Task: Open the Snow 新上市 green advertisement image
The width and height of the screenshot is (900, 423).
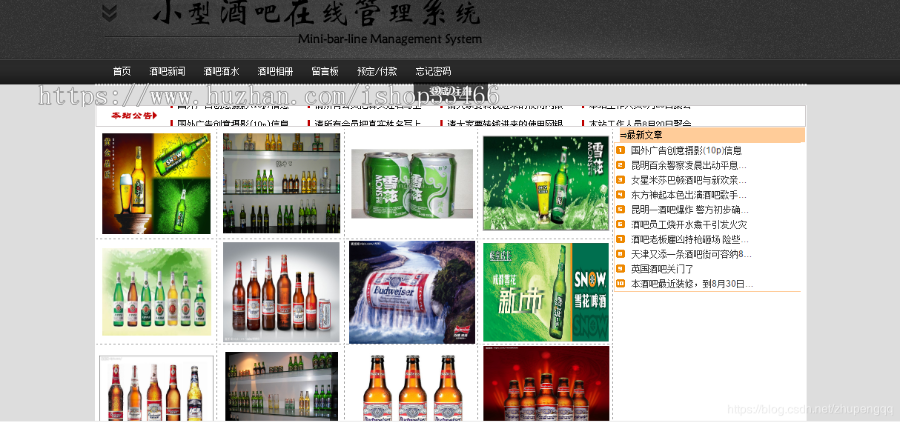Action: click(546, 292)
